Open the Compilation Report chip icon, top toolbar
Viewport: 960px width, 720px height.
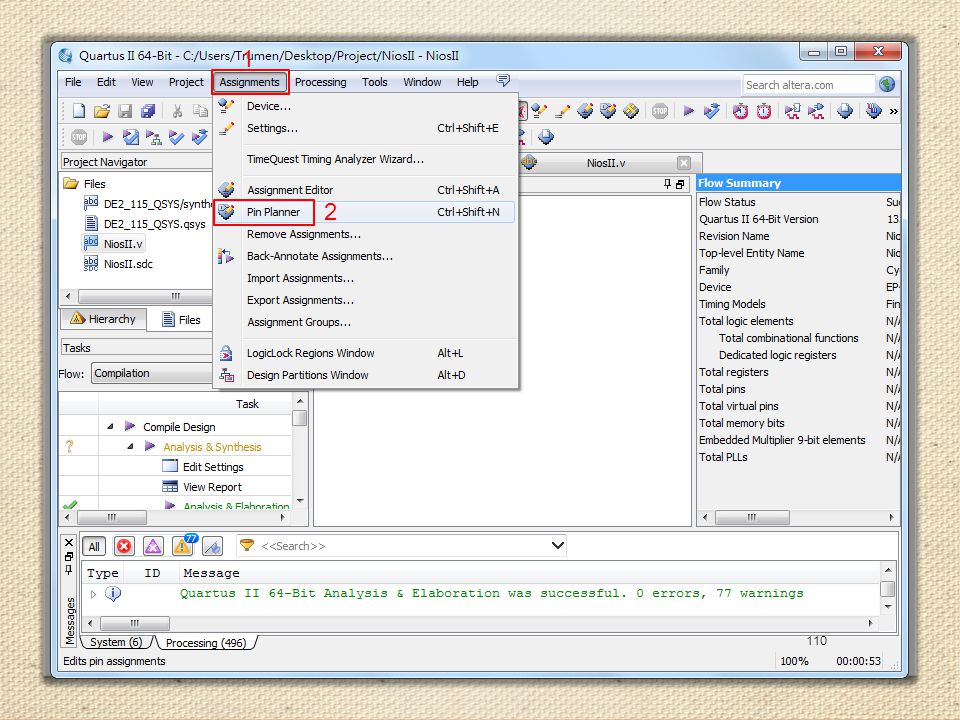(x=845, y=111)
